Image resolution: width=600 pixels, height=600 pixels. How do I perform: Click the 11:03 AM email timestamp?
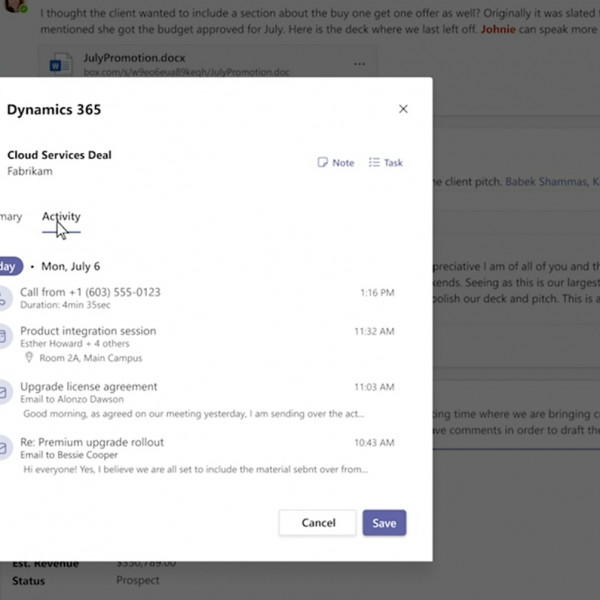(x=374, y=387)
